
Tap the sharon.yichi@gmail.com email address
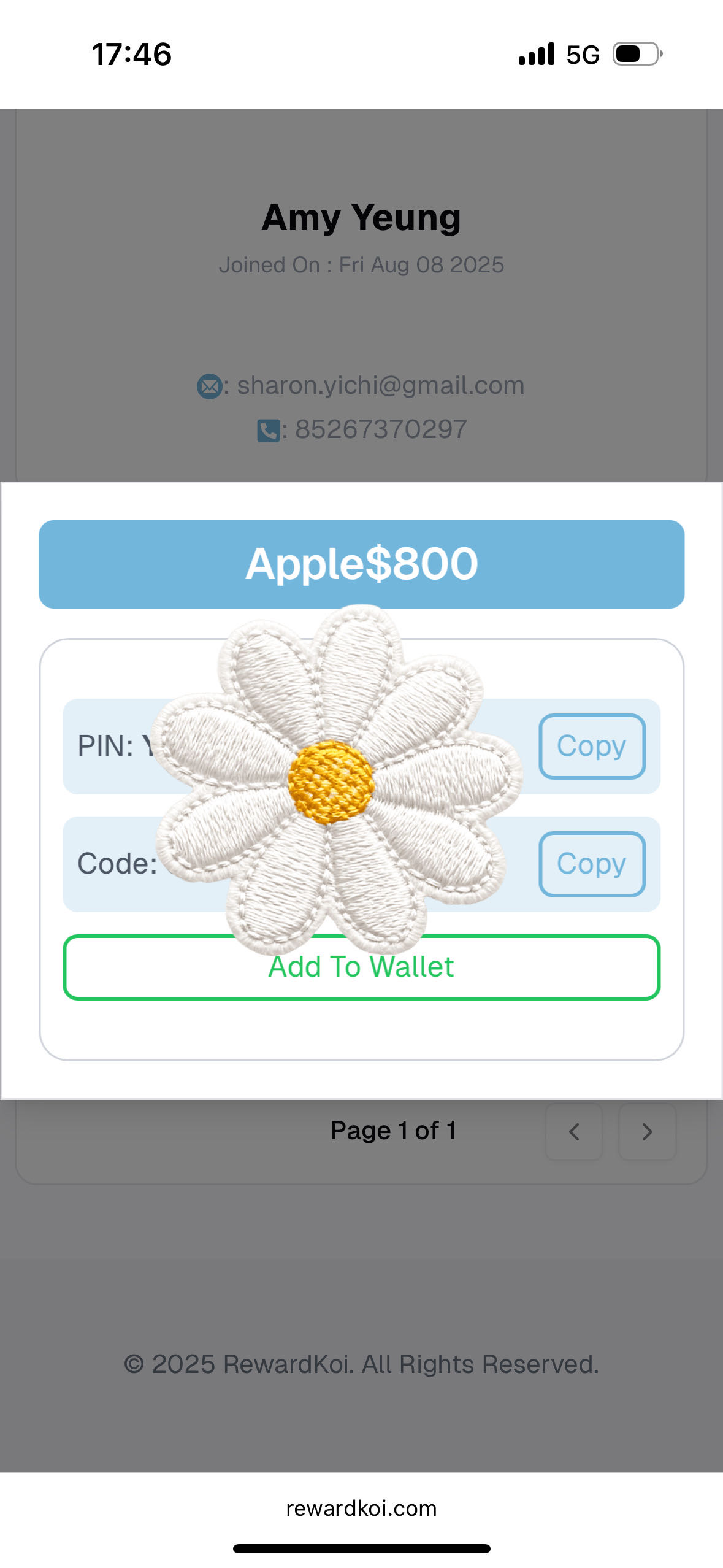[x=381, y=386]
